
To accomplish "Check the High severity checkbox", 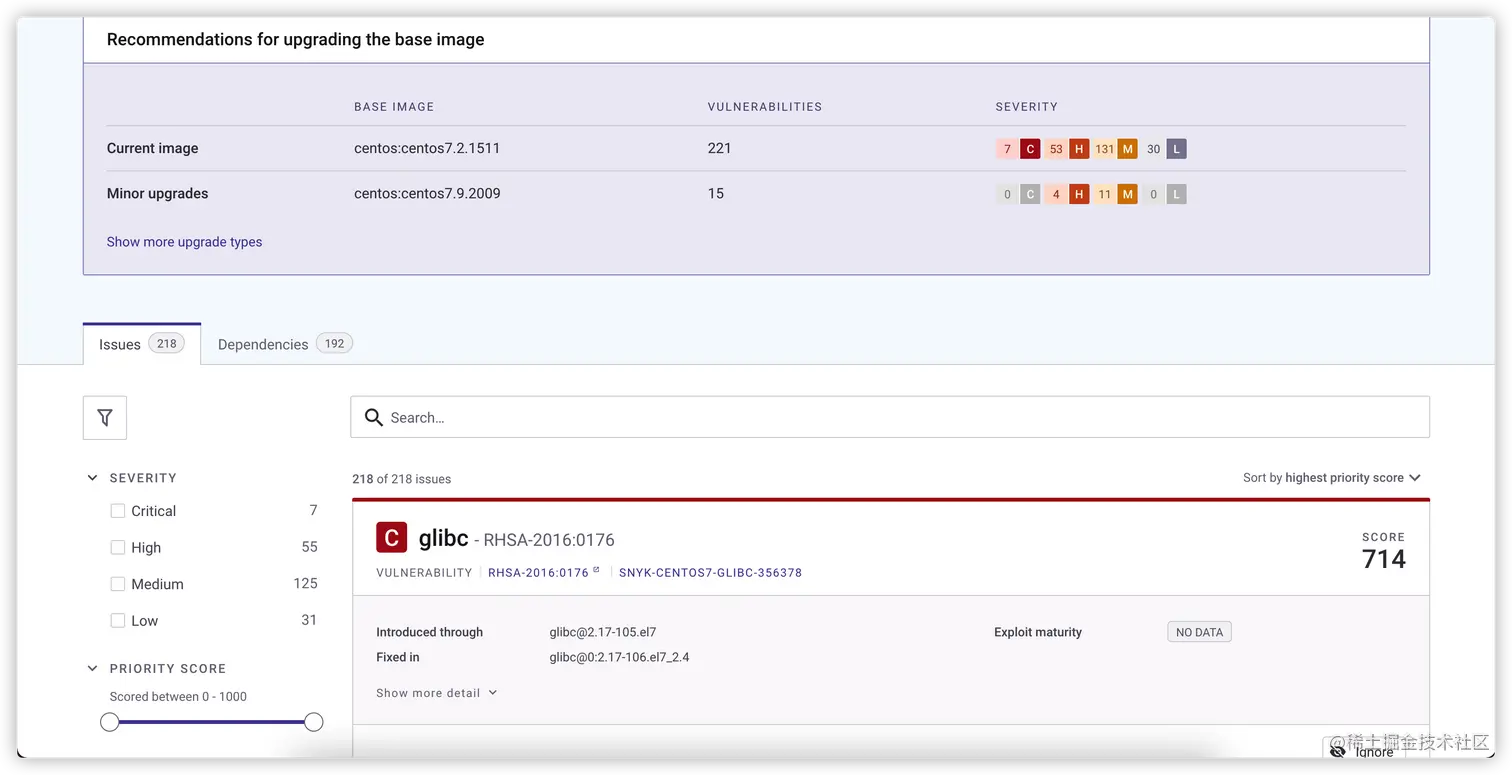I will pyautogui.click(x=118, y=547).
